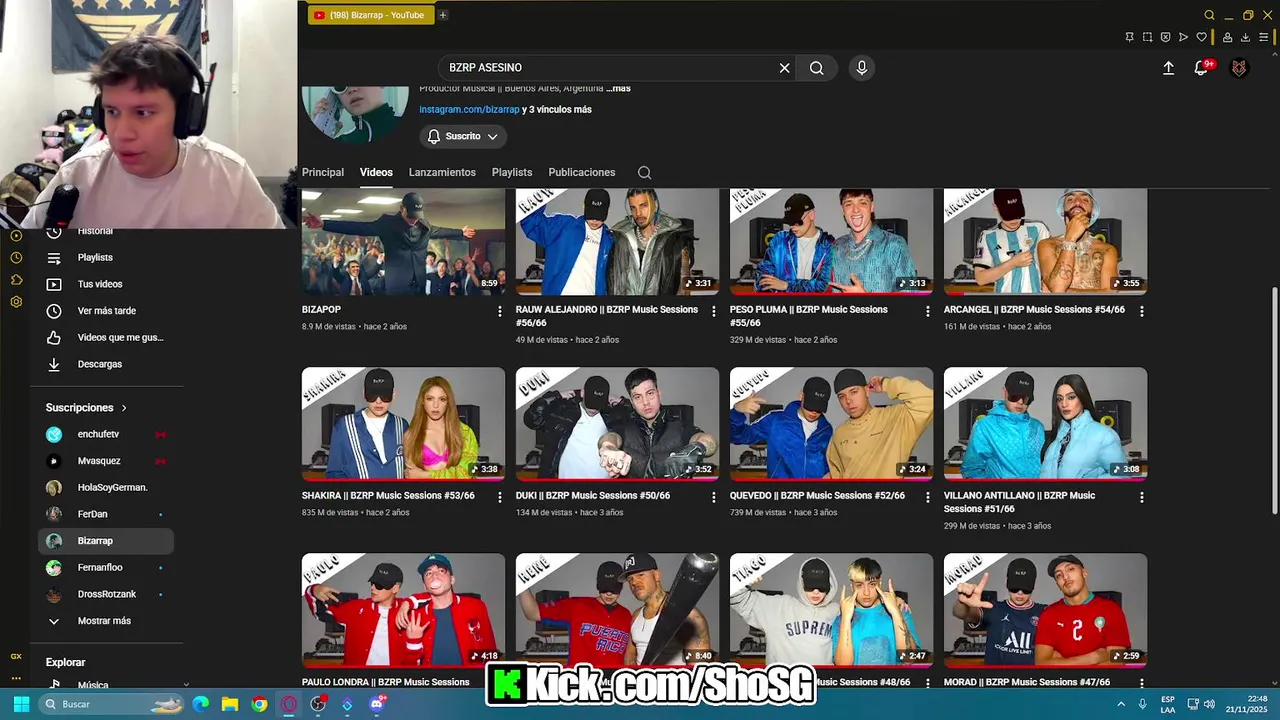
Task: Select the Videos channel tab
Action: click(376, 172)
